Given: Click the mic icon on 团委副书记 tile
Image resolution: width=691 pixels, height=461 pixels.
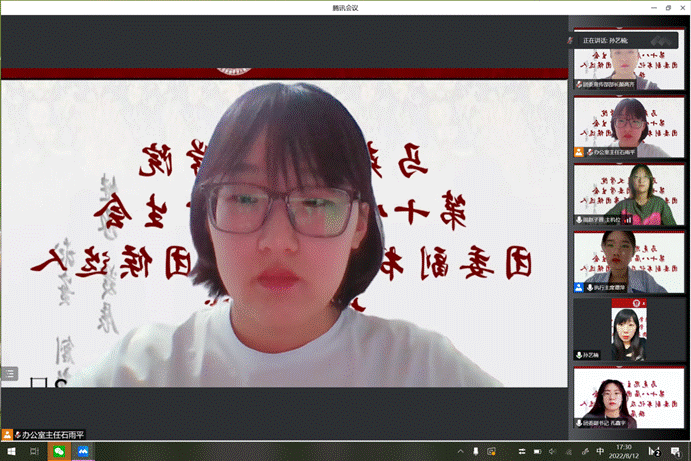Looking at the screenshot, I should (x=579, y=423).
